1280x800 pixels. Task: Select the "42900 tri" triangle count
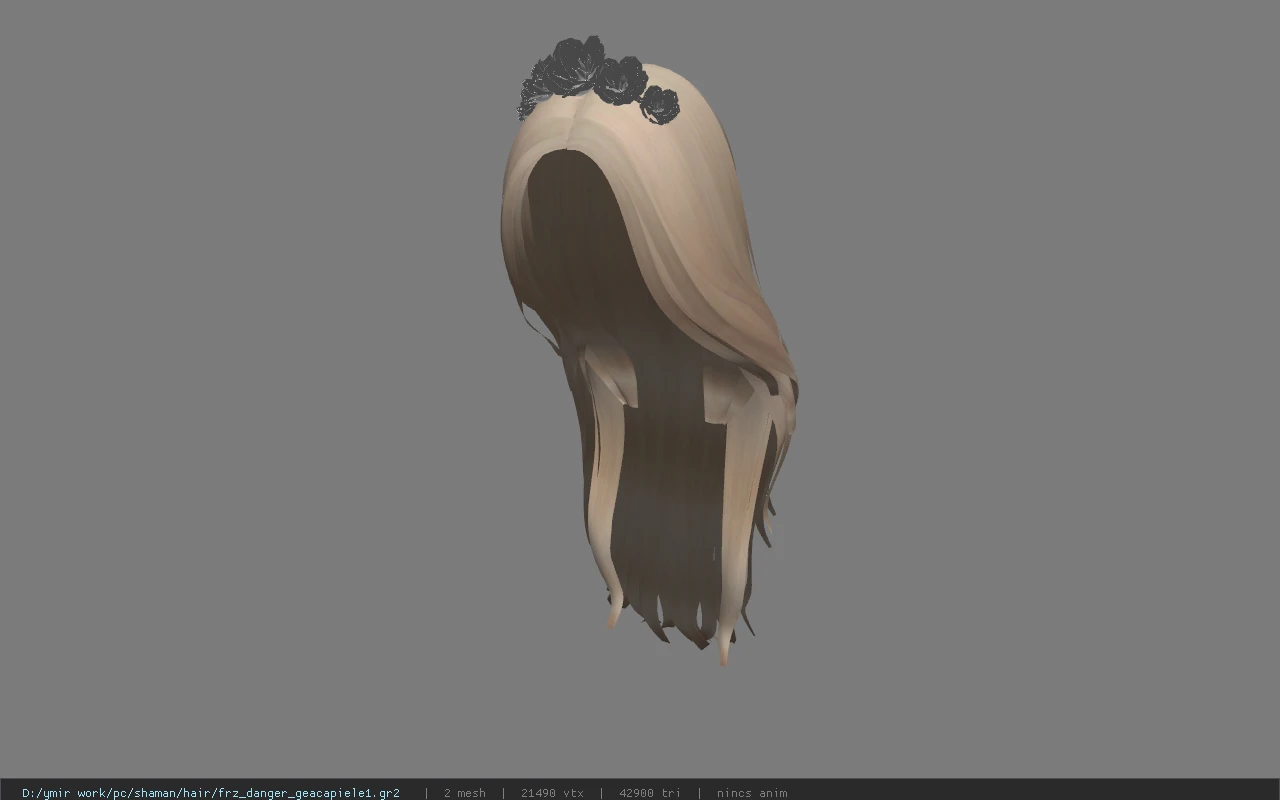coord(650,793)
